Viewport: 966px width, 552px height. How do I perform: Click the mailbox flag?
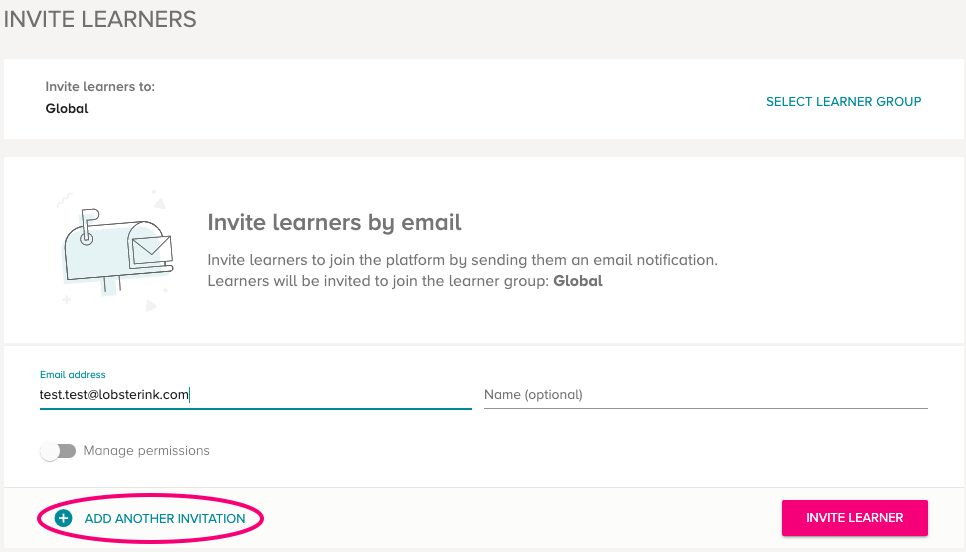89,216
